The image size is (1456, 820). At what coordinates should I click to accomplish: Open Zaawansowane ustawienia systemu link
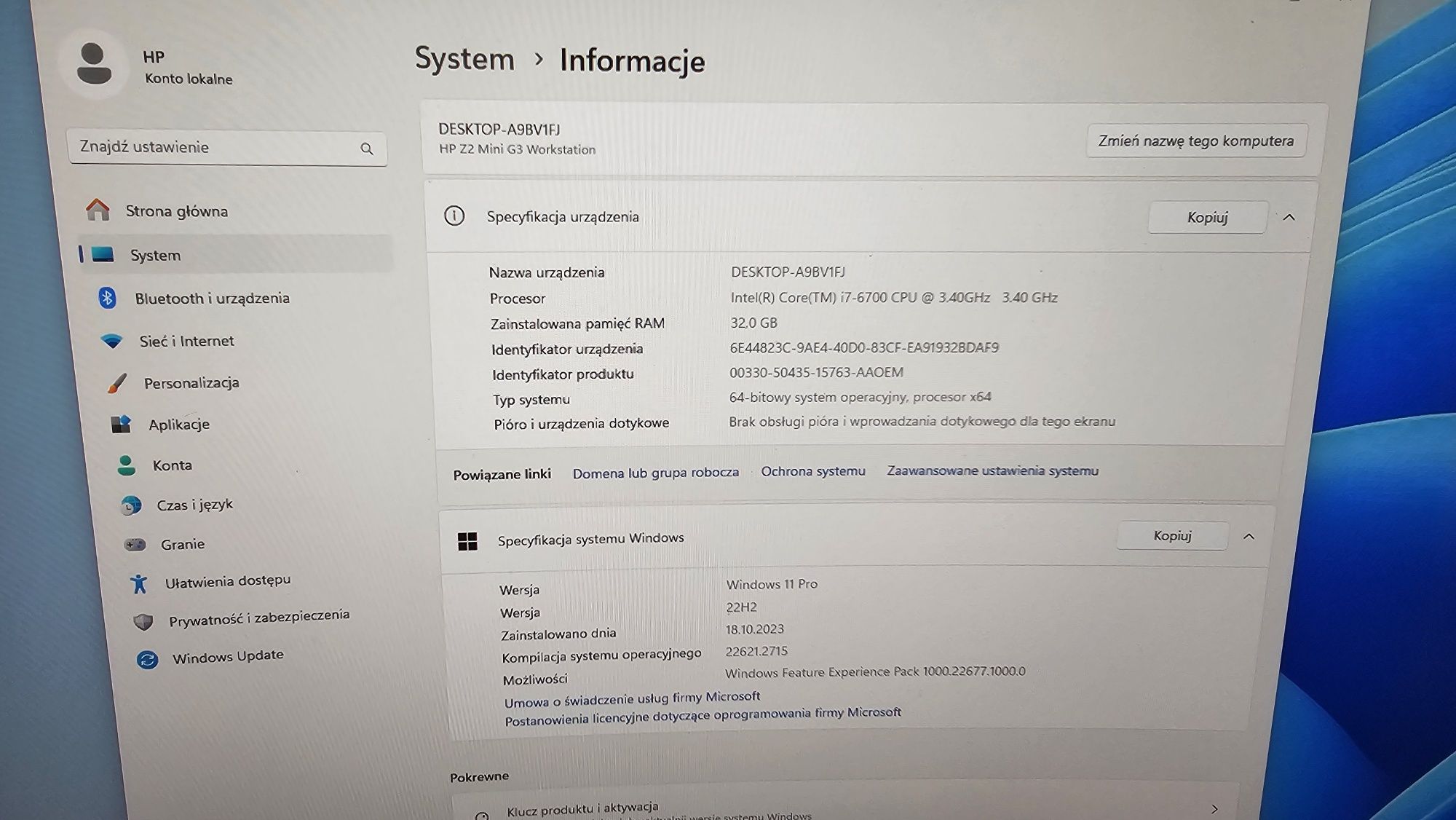(x=992, y=470)
